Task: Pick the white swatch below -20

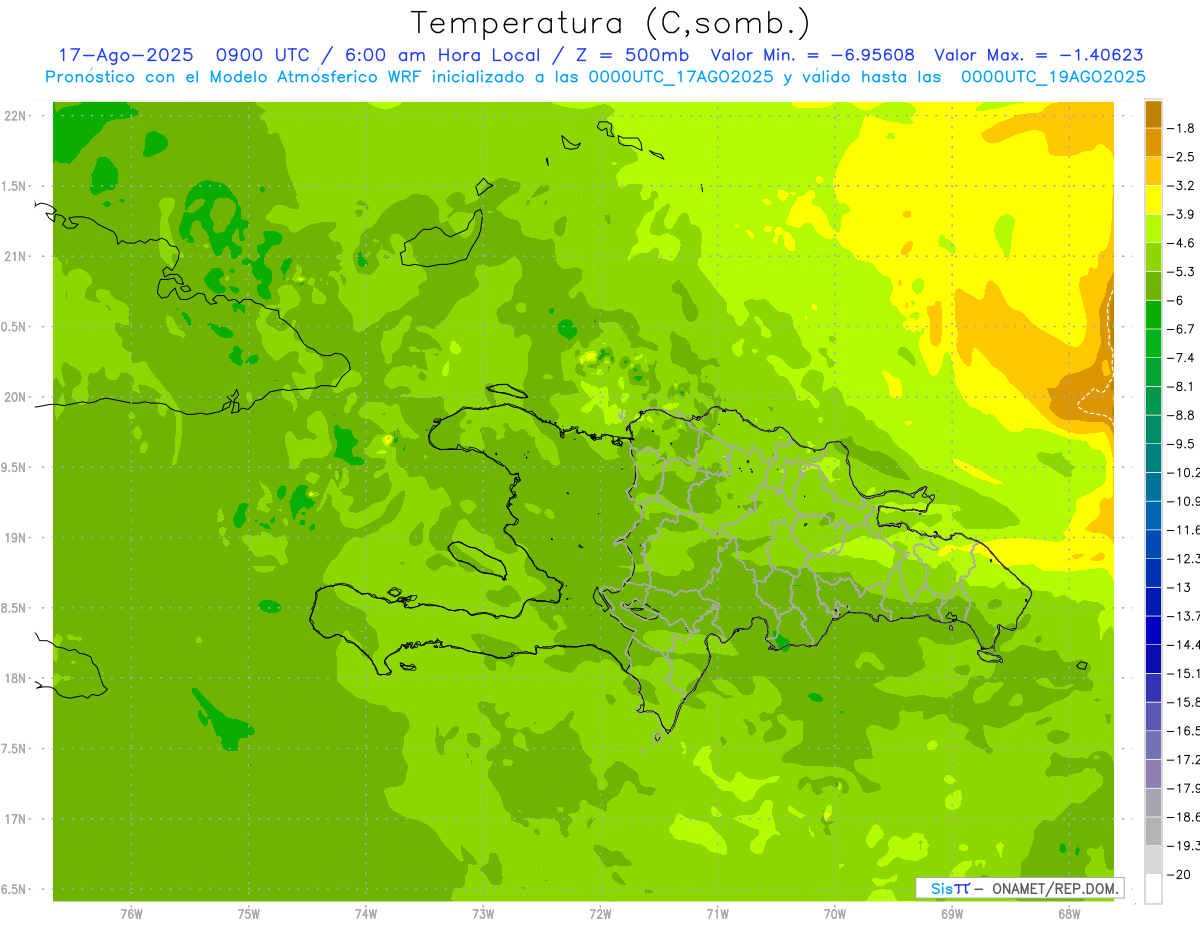Action: coord(1153,889)
